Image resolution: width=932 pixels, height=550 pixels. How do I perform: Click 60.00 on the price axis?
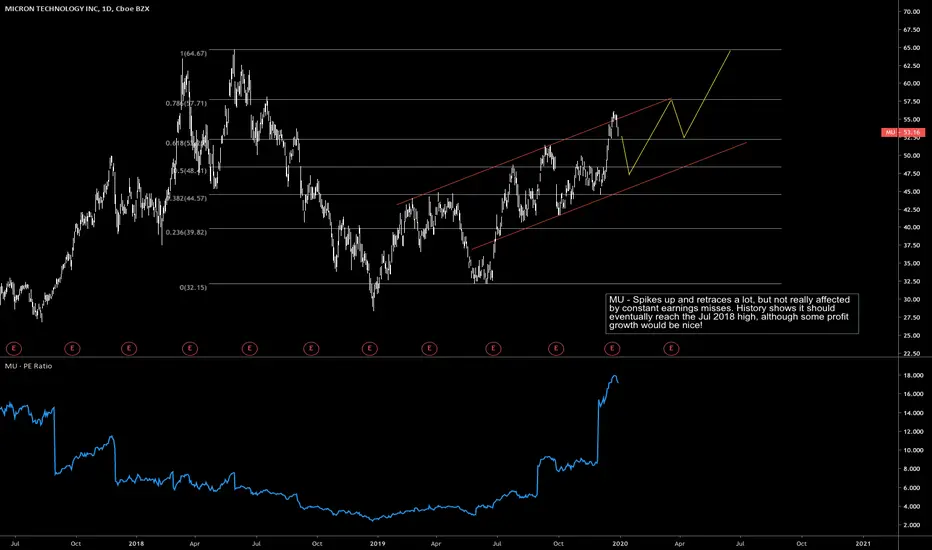(x=911, y=84)
